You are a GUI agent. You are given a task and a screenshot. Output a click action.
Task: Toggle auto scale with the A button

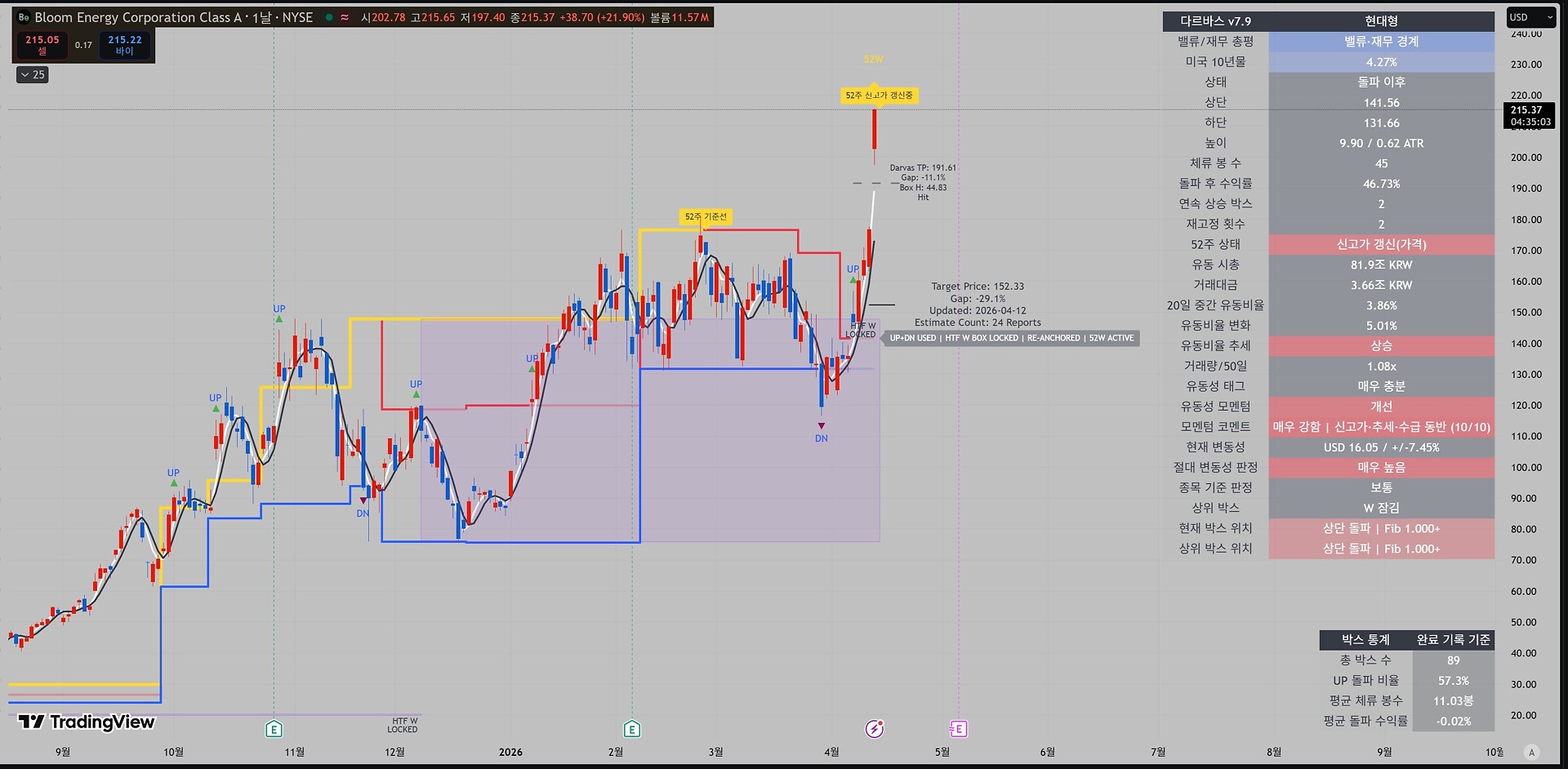pos(1531,752)
